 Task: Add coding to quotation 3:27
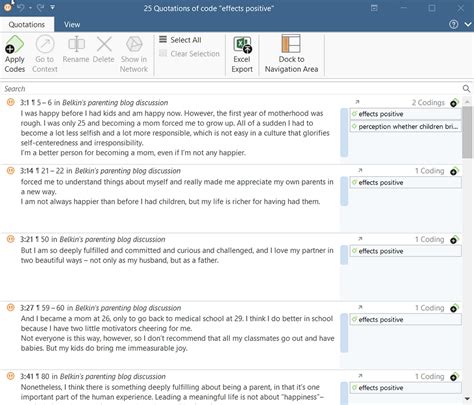coord(454,308)
